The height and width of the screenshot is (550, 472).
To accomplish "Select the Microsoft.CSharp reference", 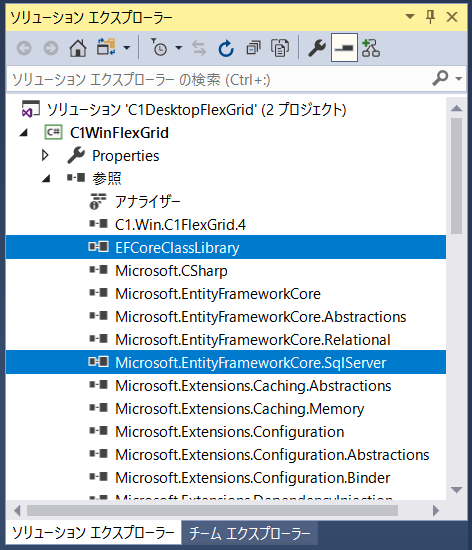I will [171, 271].
